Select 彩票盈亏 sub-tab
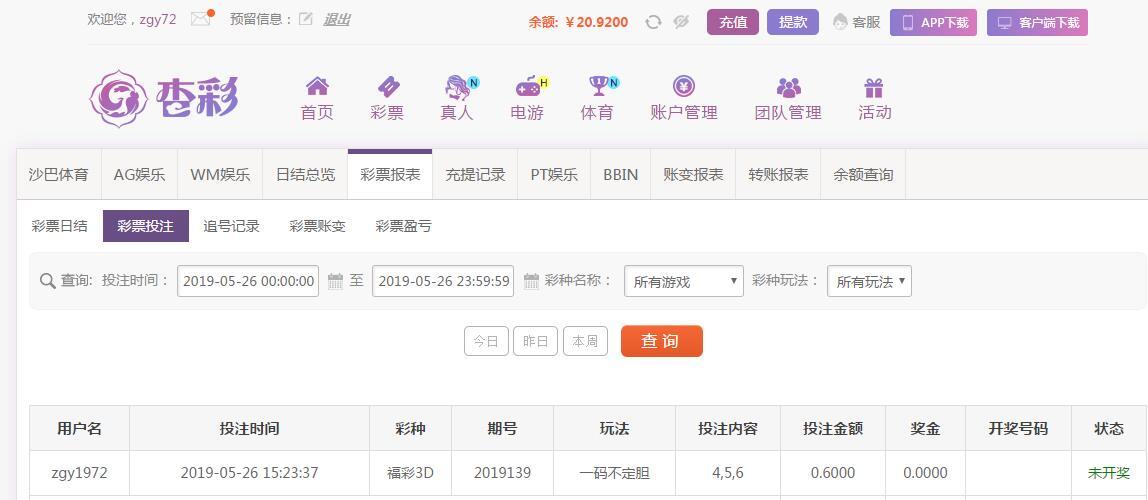This screenshot has height=500, width=1148. coord(403,226)
